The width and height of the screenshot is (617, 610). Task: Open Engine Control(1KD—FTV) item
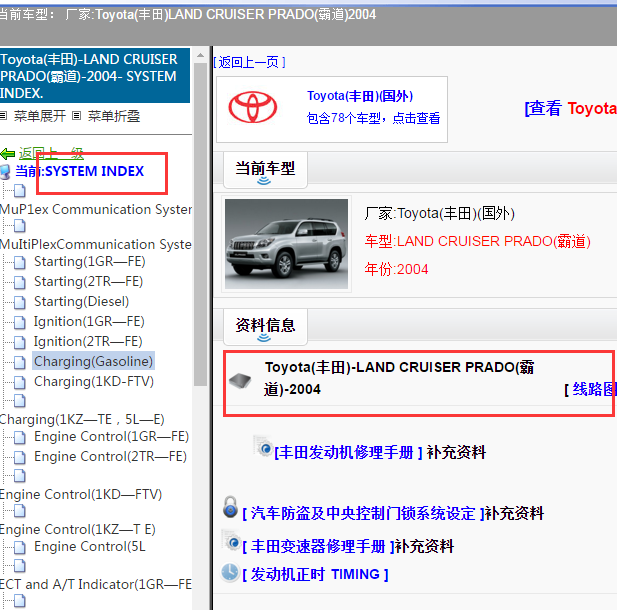81,495
